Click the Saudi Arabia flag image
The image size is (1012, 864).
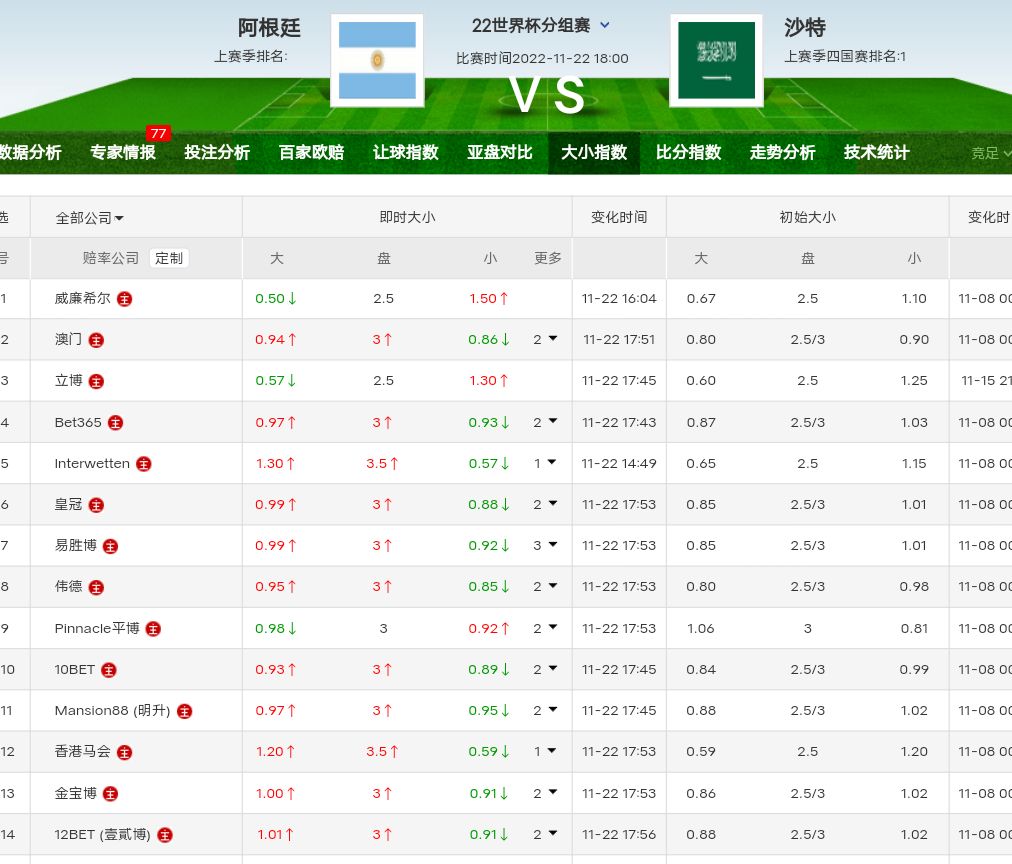[x=716, y=60]
